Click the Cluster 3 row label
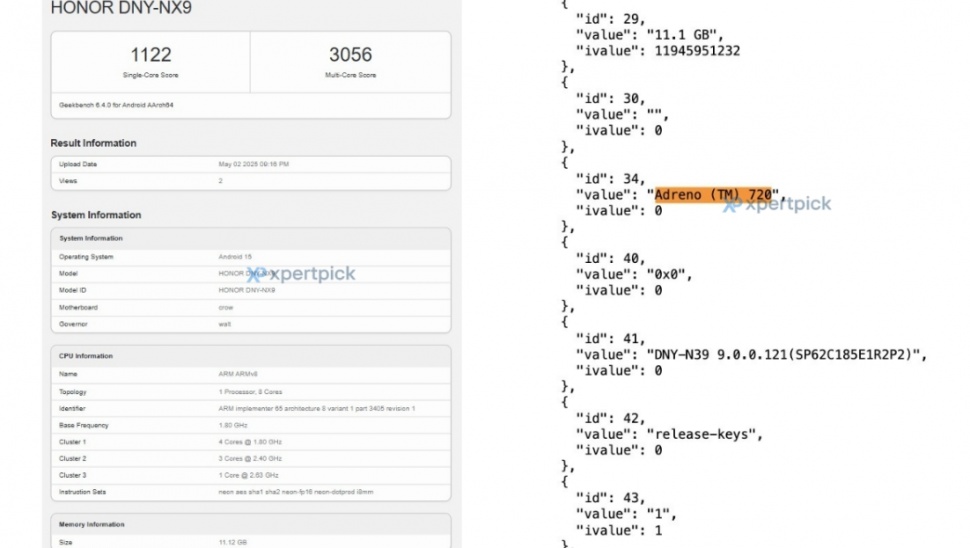Screen dimensions: 970x548 (72, 476)
